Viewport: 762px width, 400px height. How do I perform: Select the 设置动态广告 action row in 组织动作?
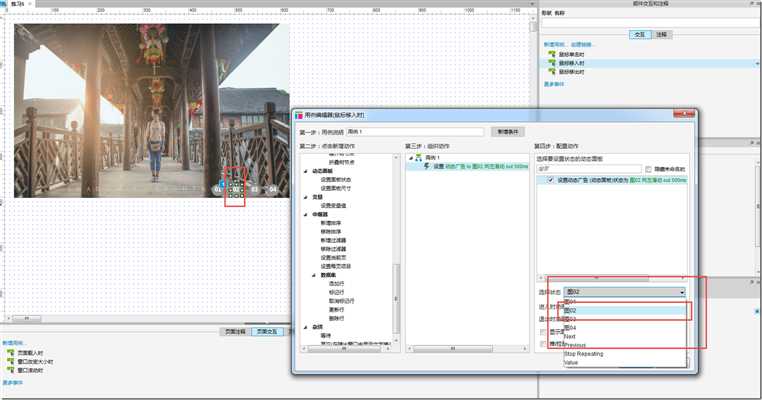pyautogui.click(x=468, y=166)
